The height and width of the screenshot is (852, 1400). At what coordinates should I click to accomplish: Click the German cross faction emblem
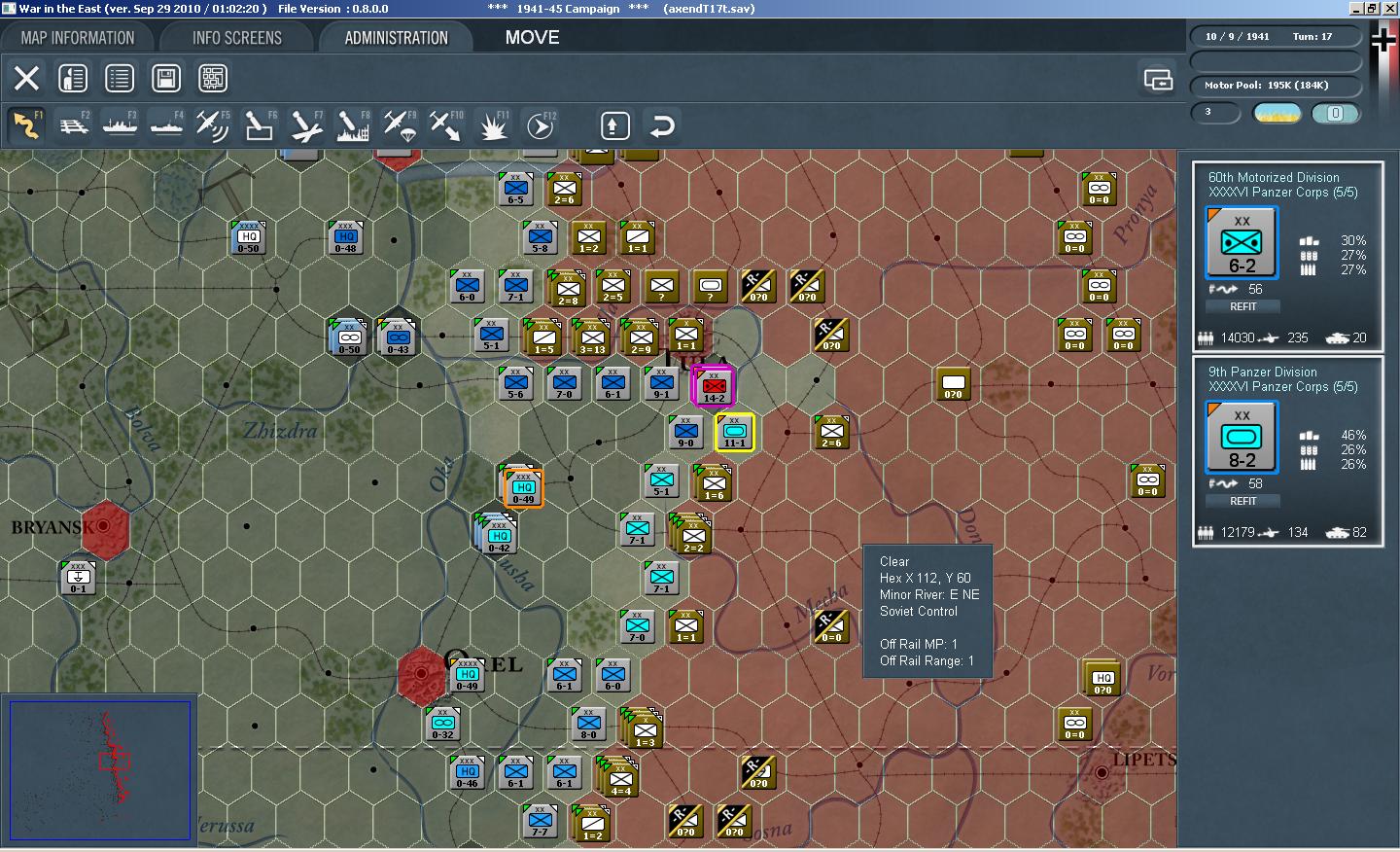pyautogui.click(x=1383, y=39)
